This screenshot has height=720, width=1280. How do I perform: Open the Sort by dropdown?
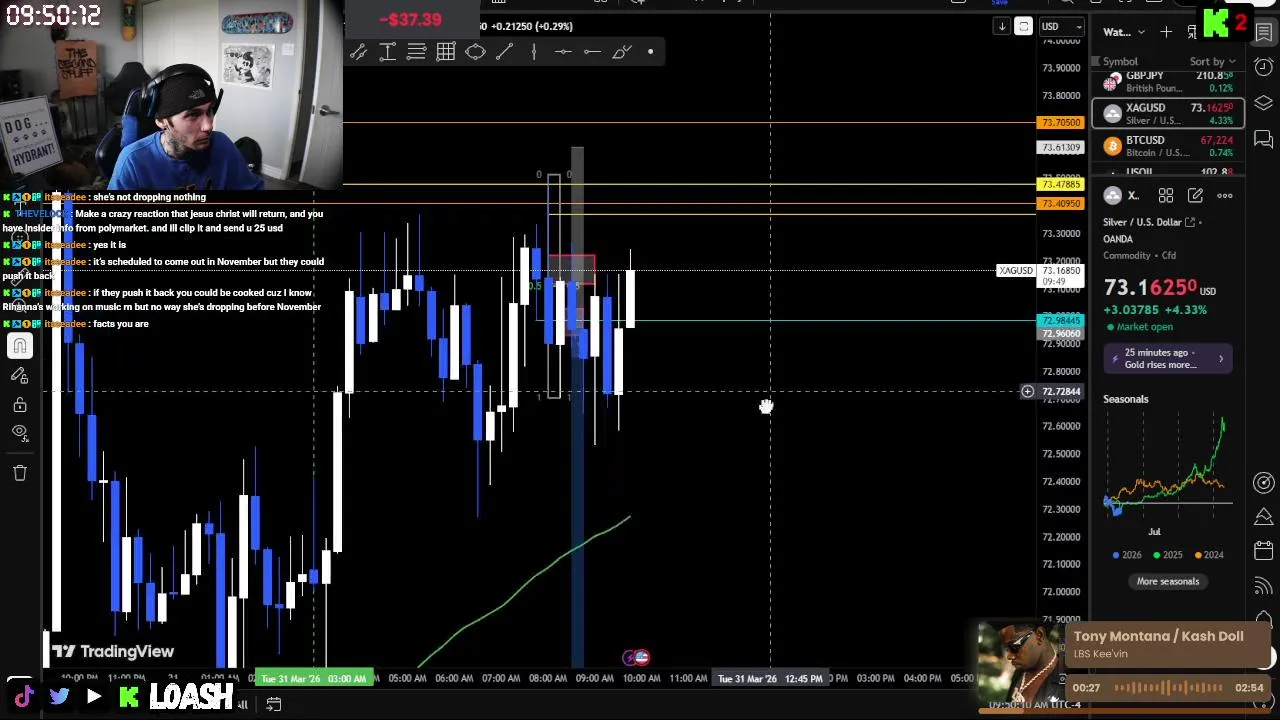[x=1212, y=61]
